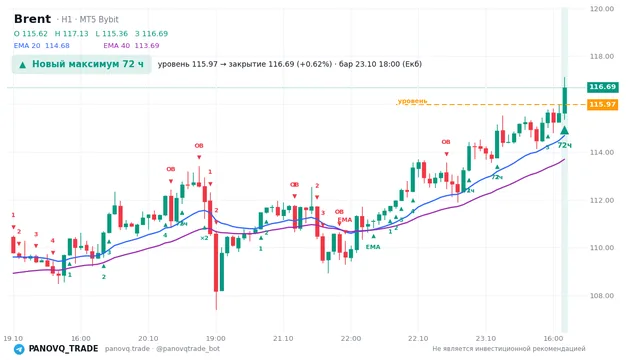The image size is (640, 360).
Task: Click the green EMA signal label
Action: click(373, 247)
